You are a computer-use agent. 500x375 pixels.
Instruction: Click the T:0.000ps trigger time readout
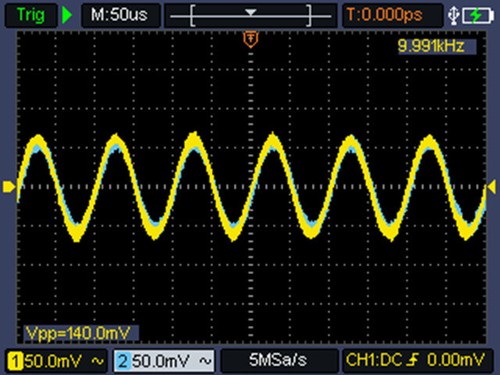coord(392,15)
